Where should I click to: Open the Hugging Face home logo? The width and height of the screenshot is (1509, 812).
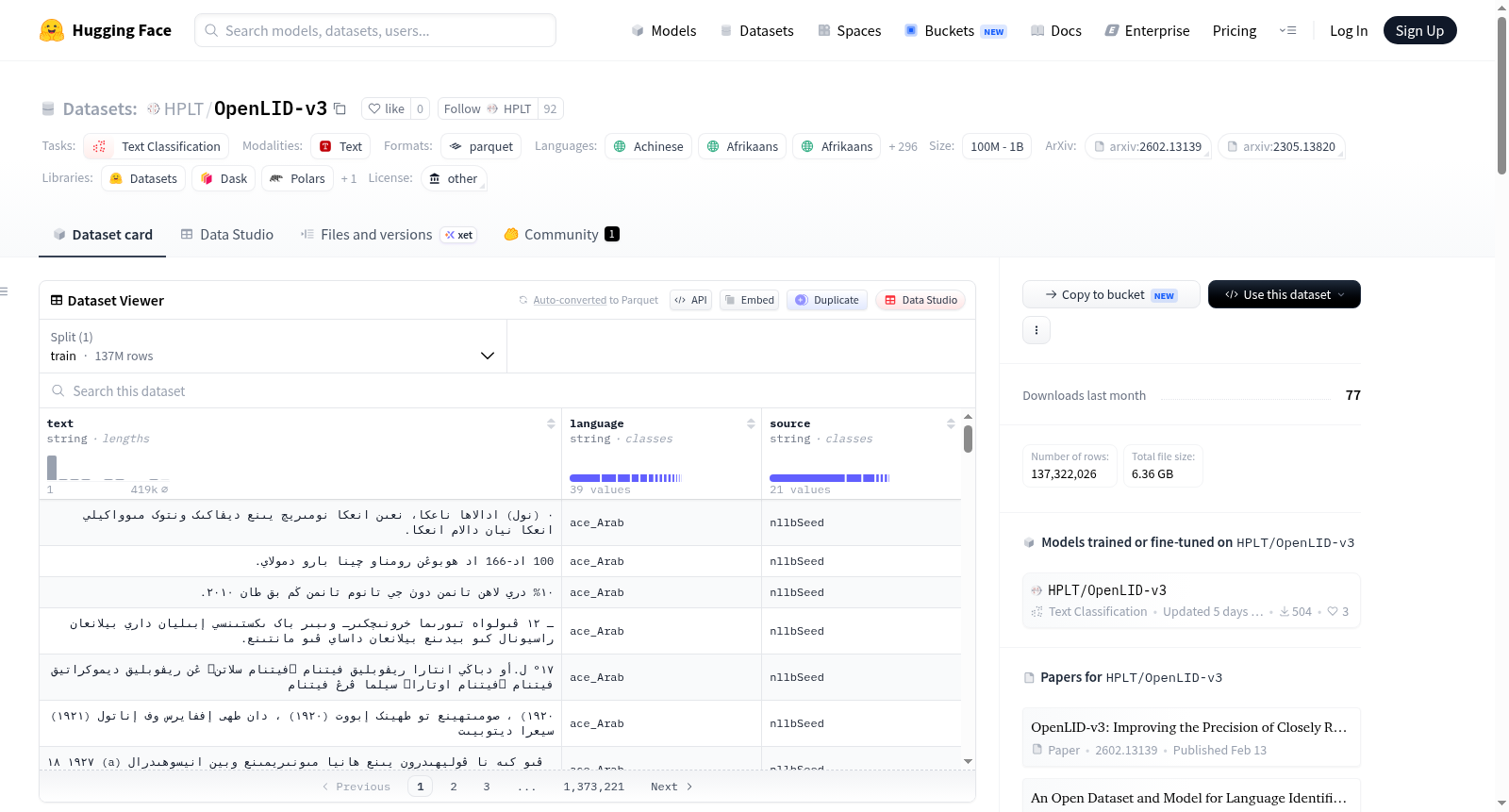[106, 30]
